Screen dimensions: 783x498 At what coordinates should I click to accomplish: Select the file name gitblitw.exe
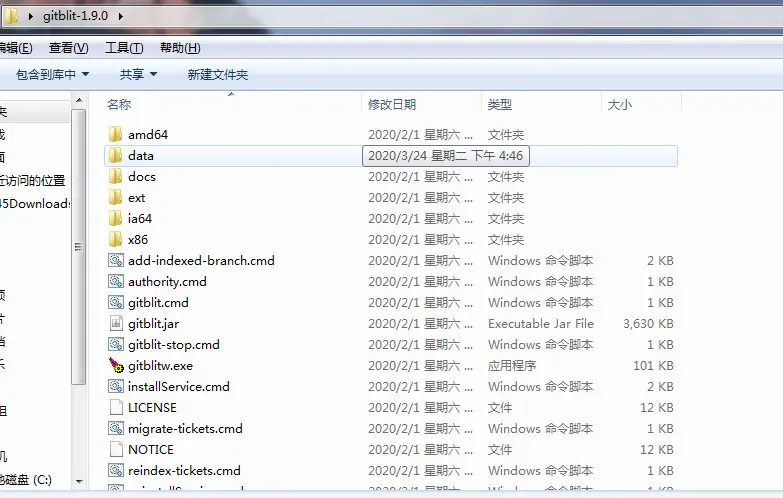coord(160,366)
